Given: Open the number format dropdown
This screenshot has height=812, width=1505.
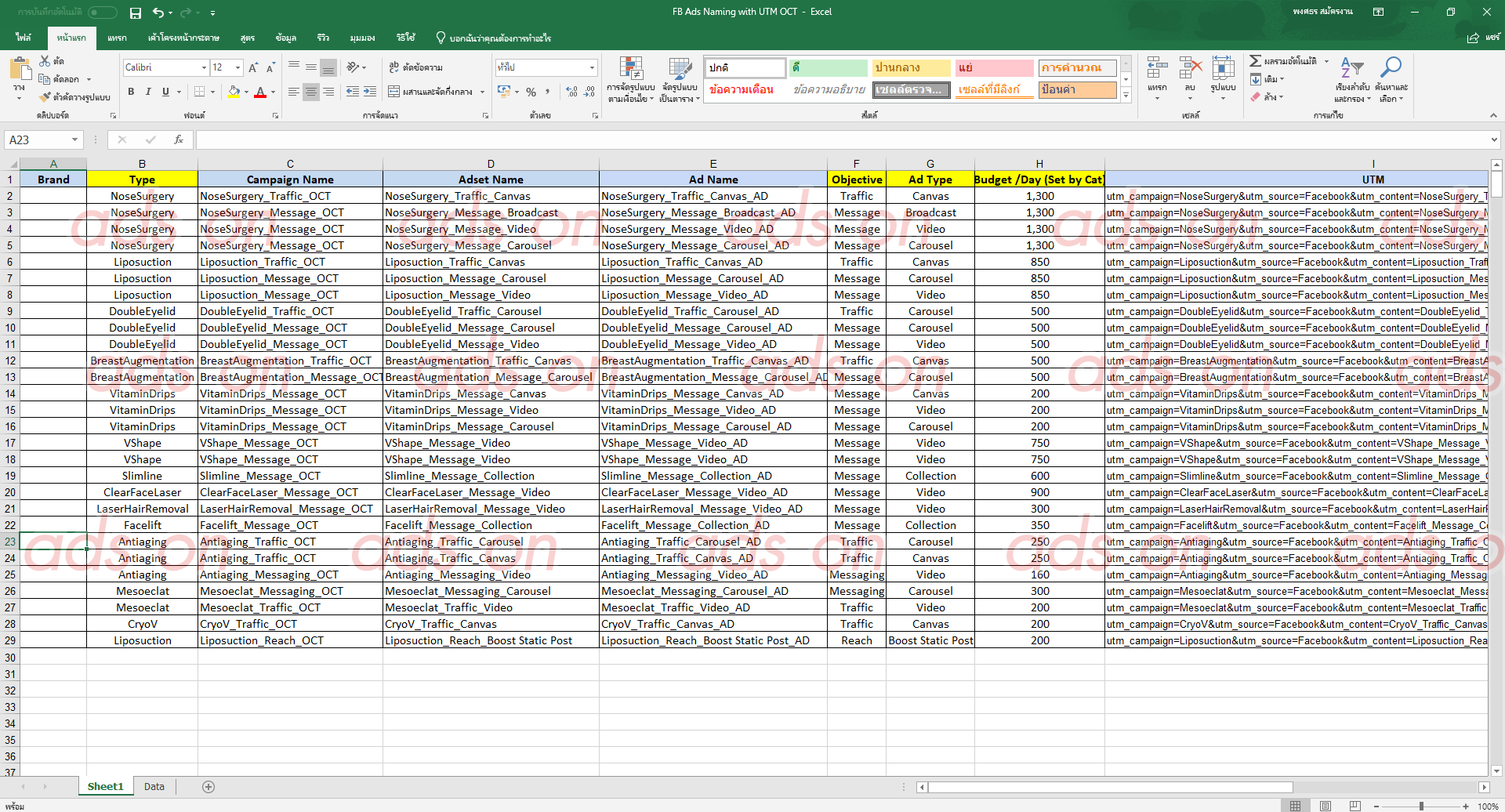Looking at the screenshot, I should click(x=593, y=67).
